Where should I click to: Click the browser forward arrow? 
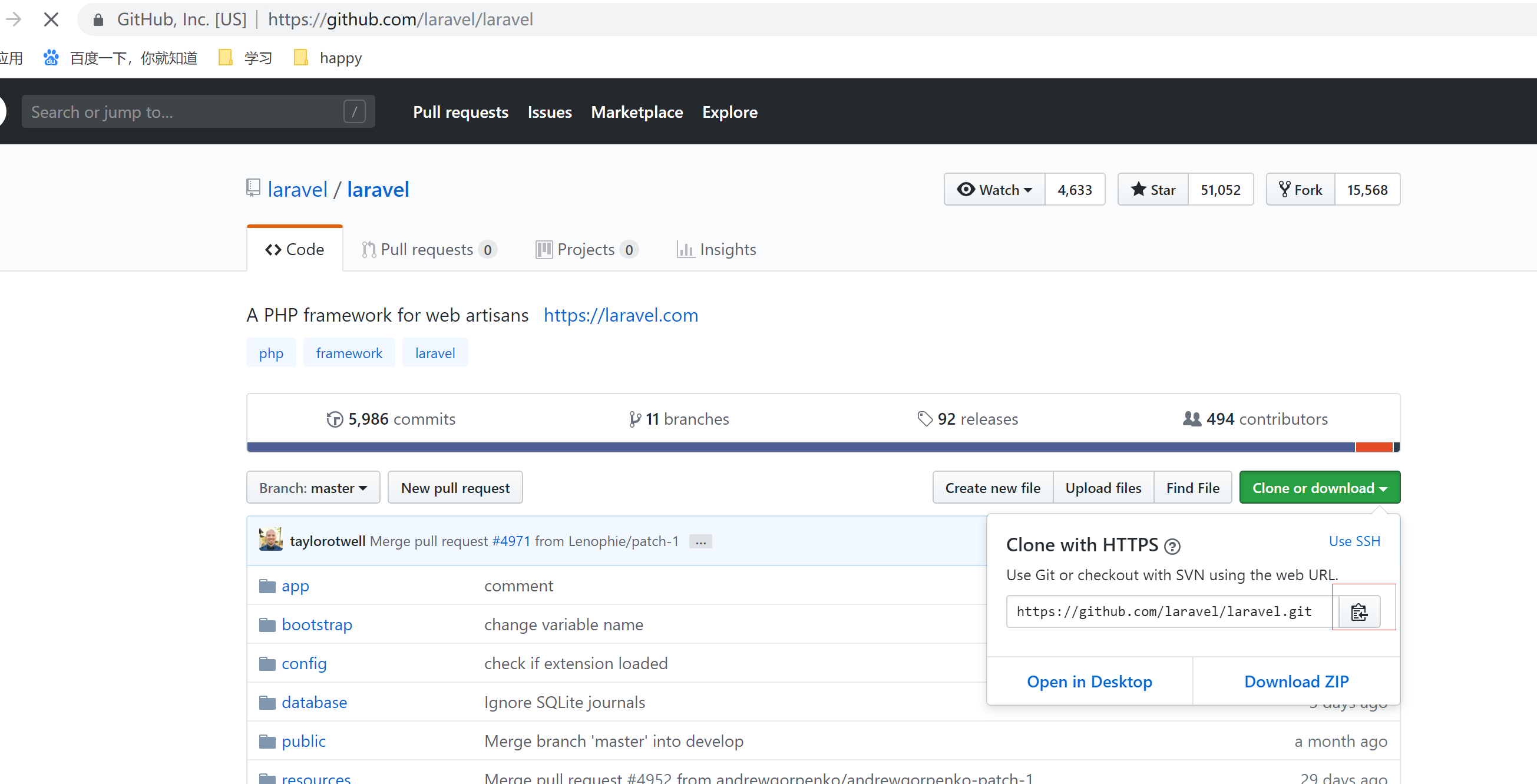pyautogui.click(x=13, y=19)
